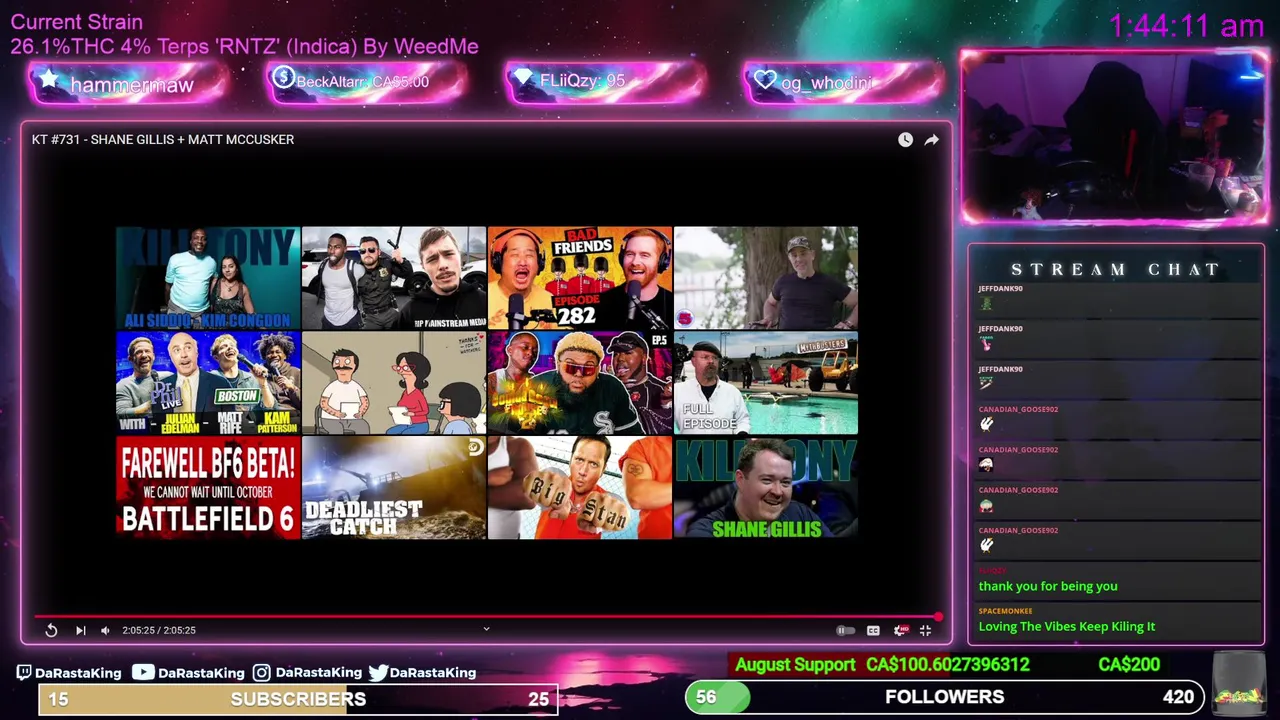
Task: Open MythBusters Full Episode thumbnail
Action: pyautogui.click(x=766, y=383)
